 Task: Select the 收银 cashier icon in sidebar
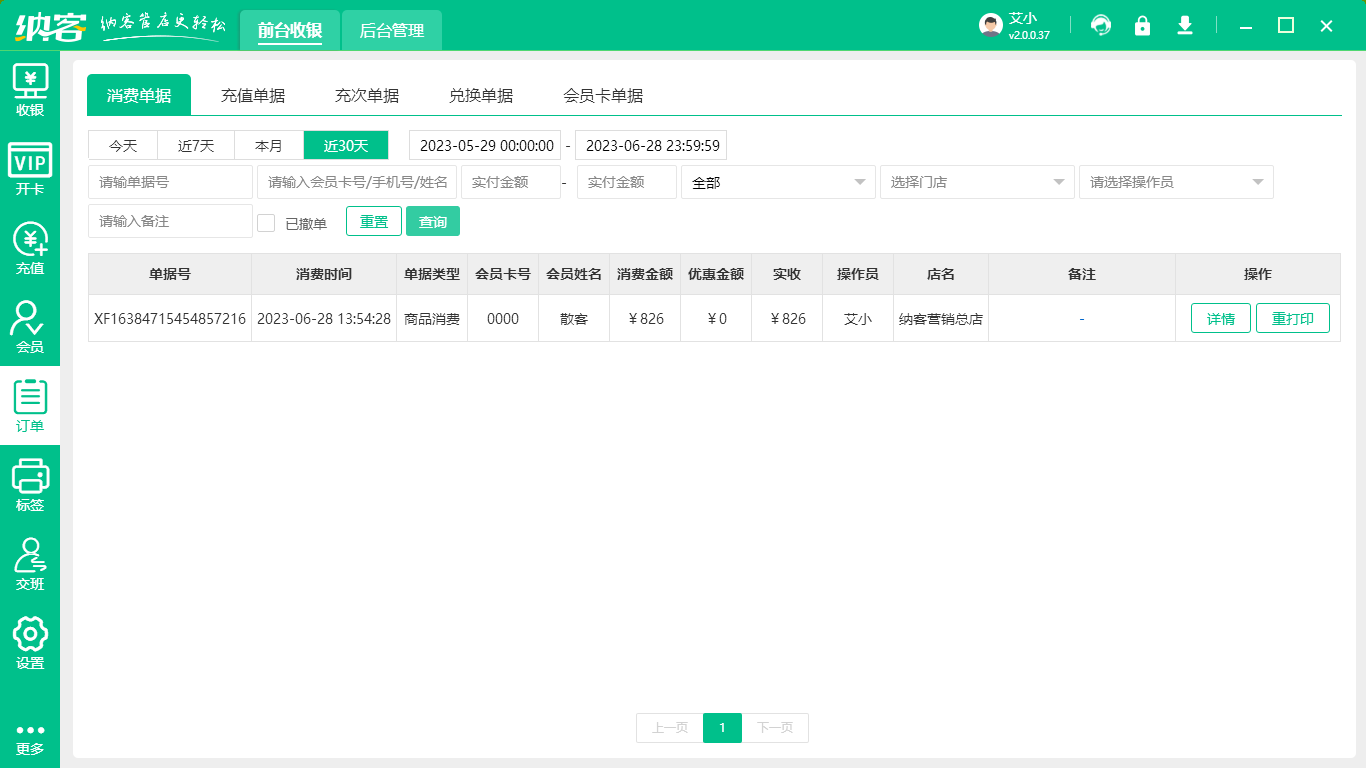[30, 88]
